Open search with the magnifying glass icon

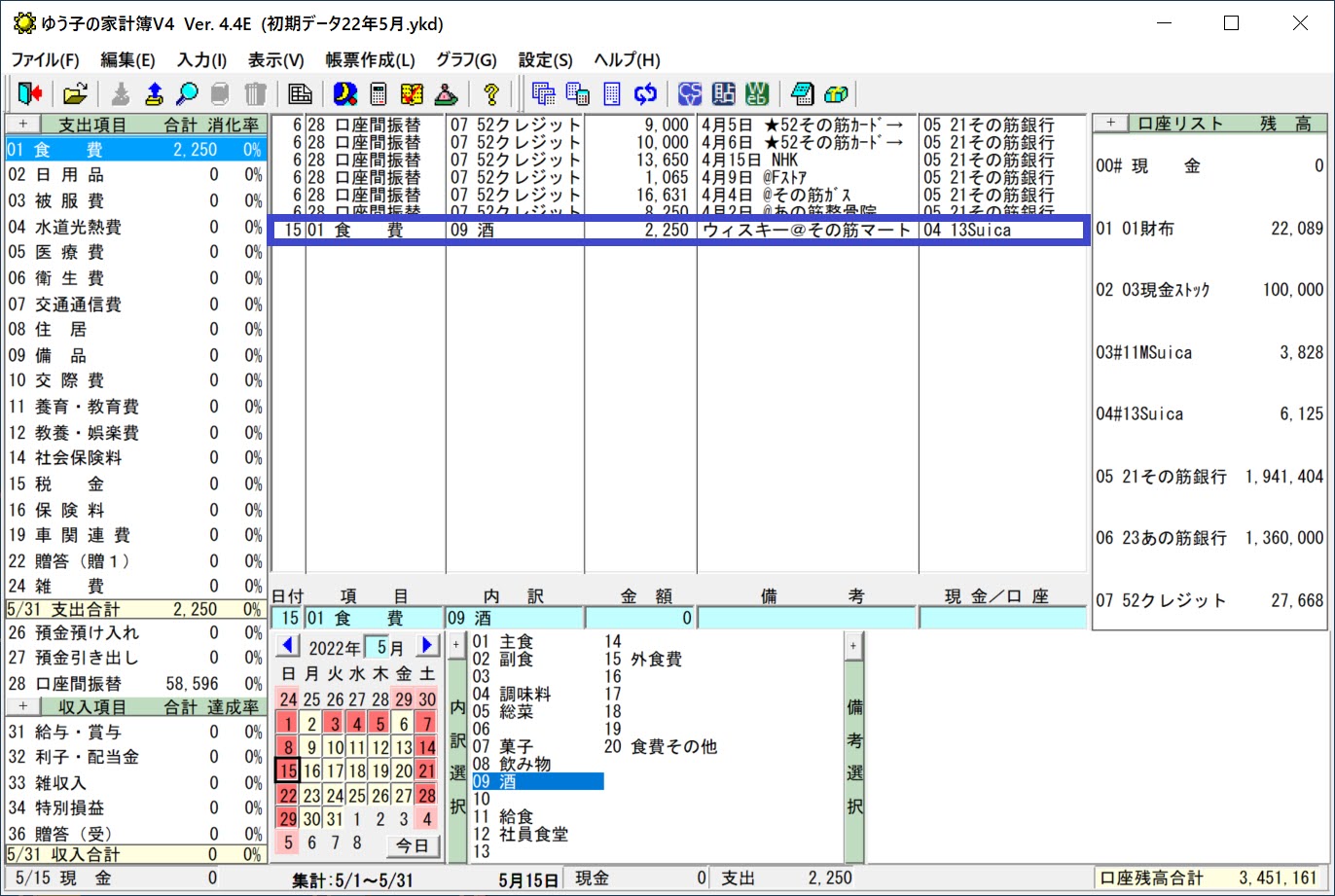coord(187,94)
